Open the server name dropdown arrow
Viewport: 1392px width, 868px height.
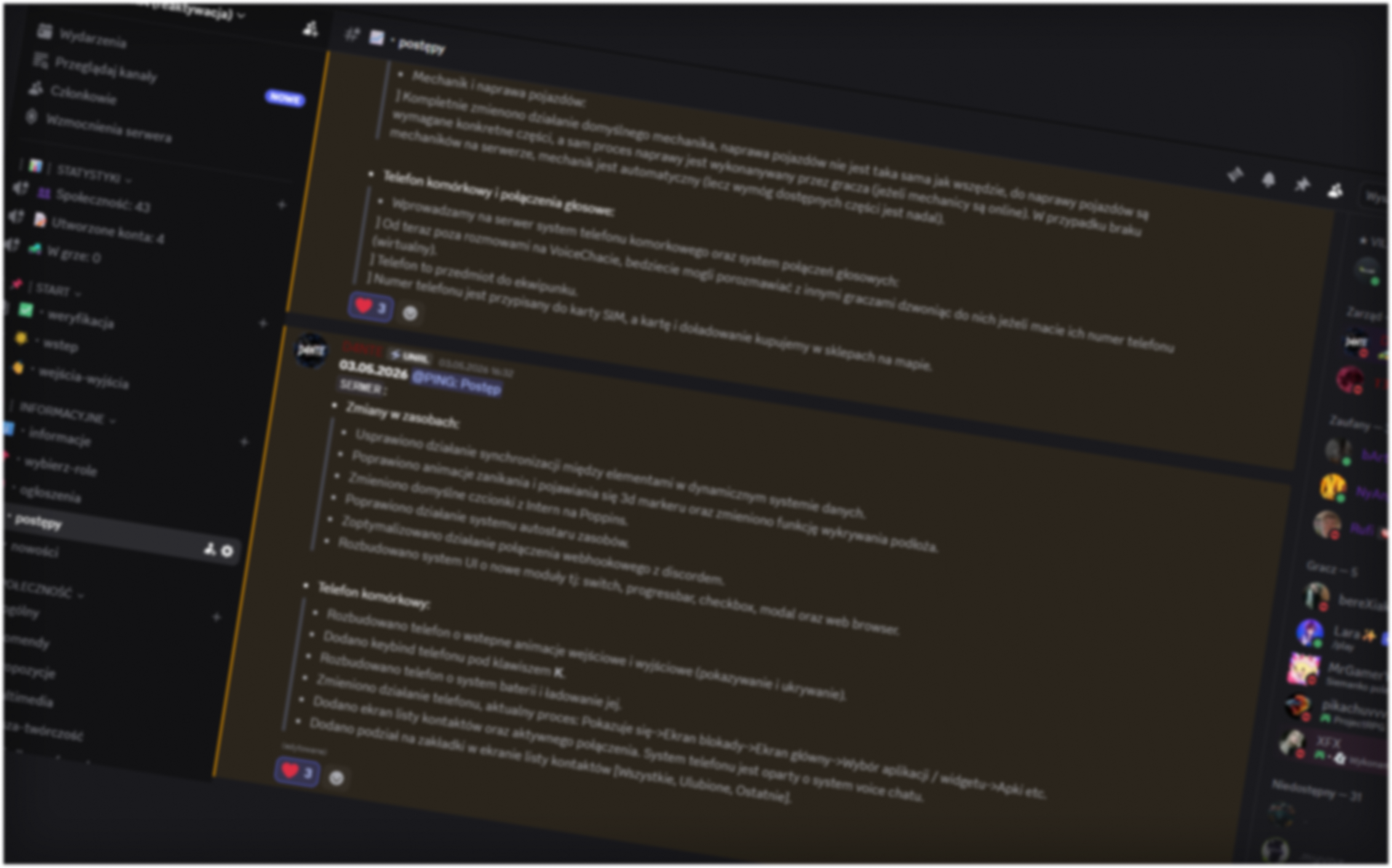pos(241,15)
